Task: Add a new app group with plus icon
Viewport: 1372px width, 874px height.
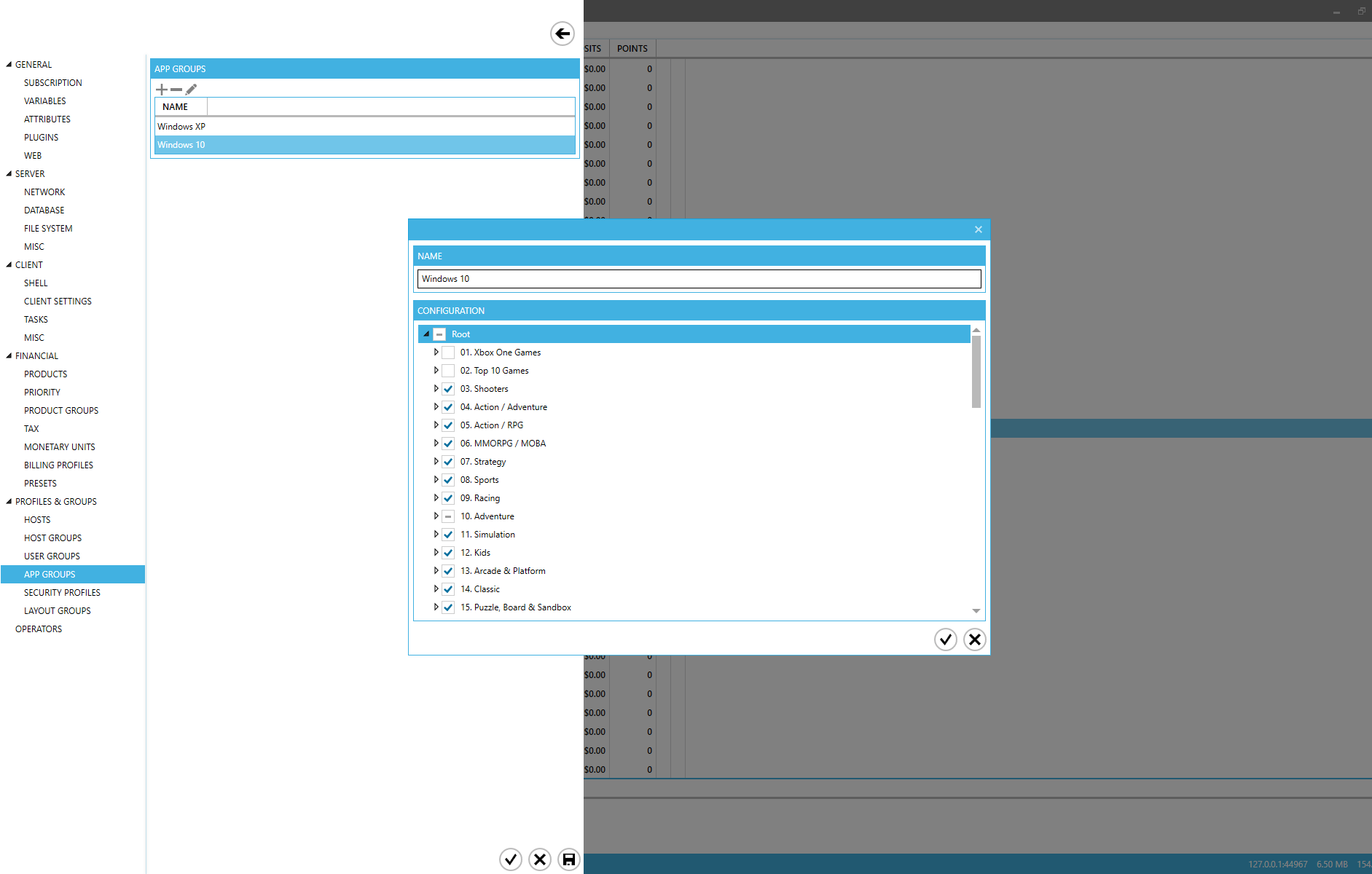Action: [x=162, y=90]
